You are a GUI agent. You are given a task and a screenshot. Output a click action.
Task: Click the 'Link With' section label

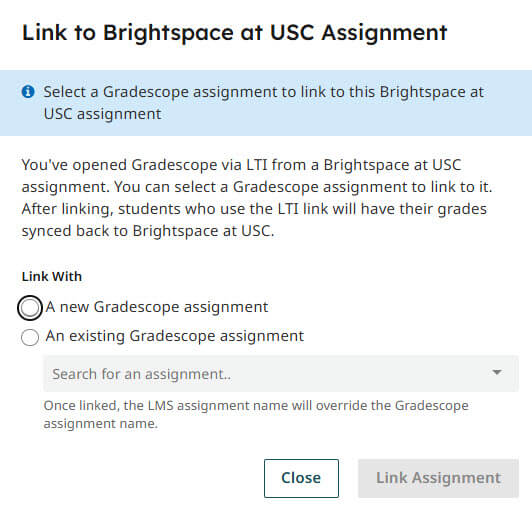[x=52, y=277]
